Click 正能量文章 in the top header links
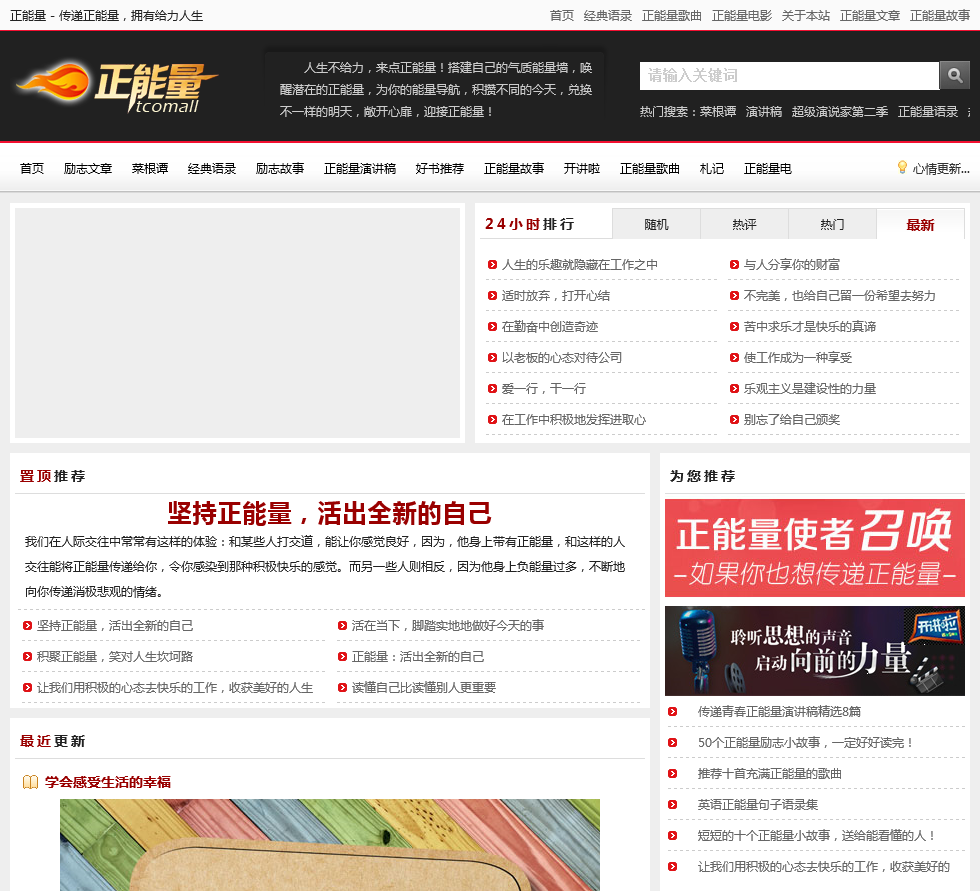The width and height of the screenshot is (980, 891). click(870, 16)
